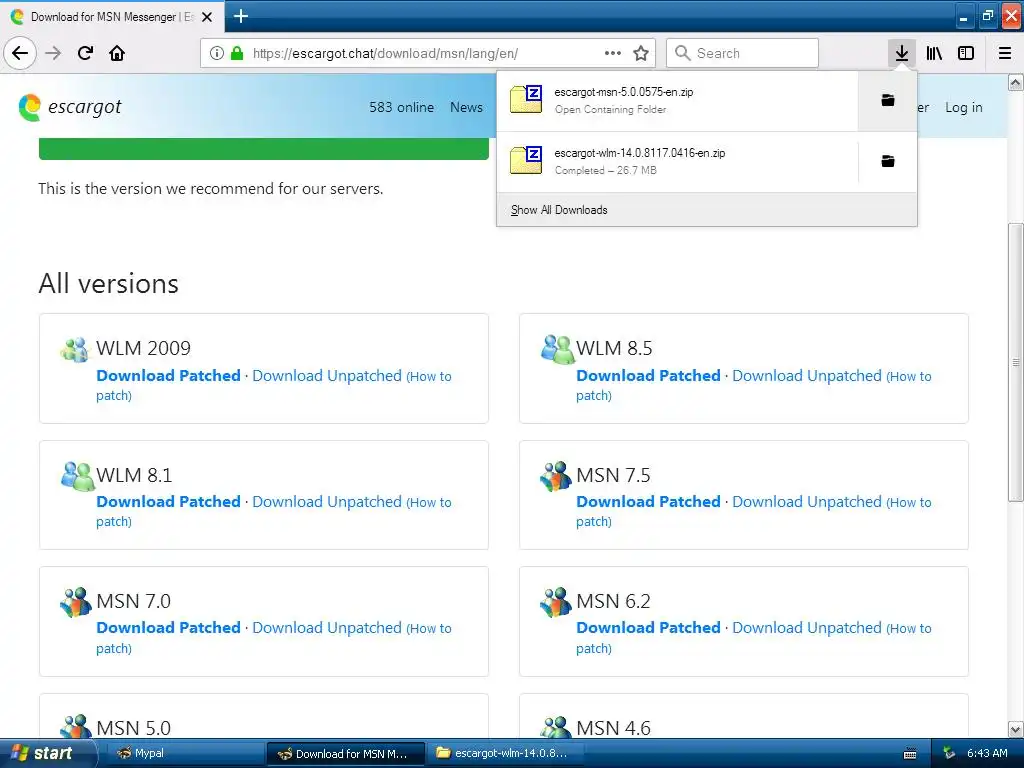Open the escargot-wlm-14.0.8117.0416-en.zip download entry

[677, 161]
